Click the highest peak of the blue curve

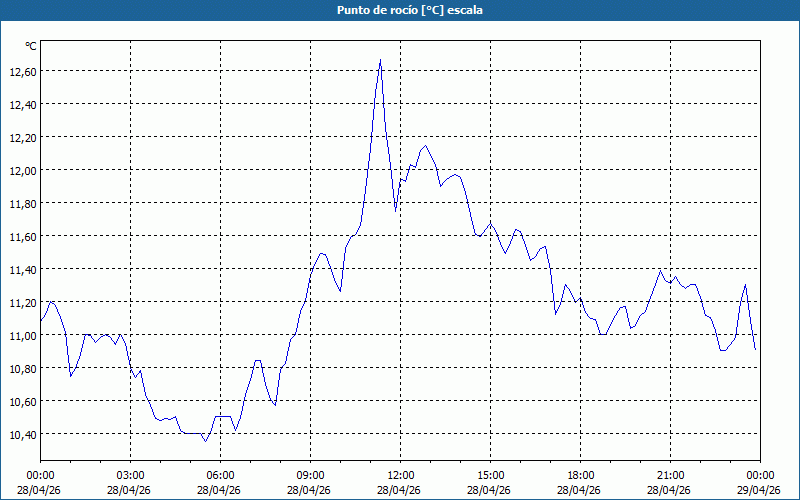380,60
